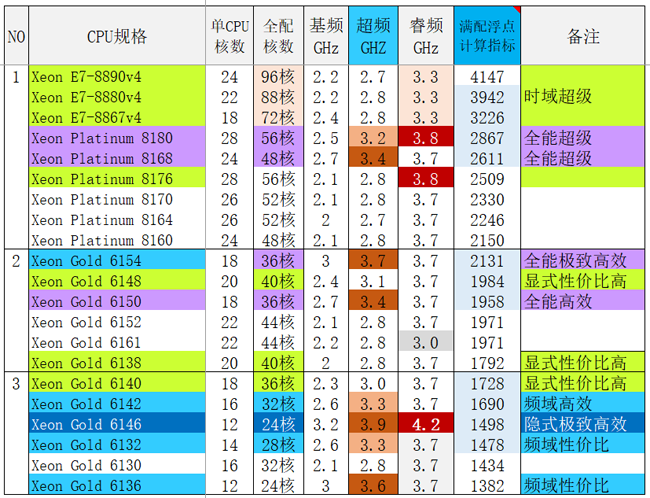Screen dimensions: 650x498
Task: Click the 备注 column header
Action: [582, 36]
